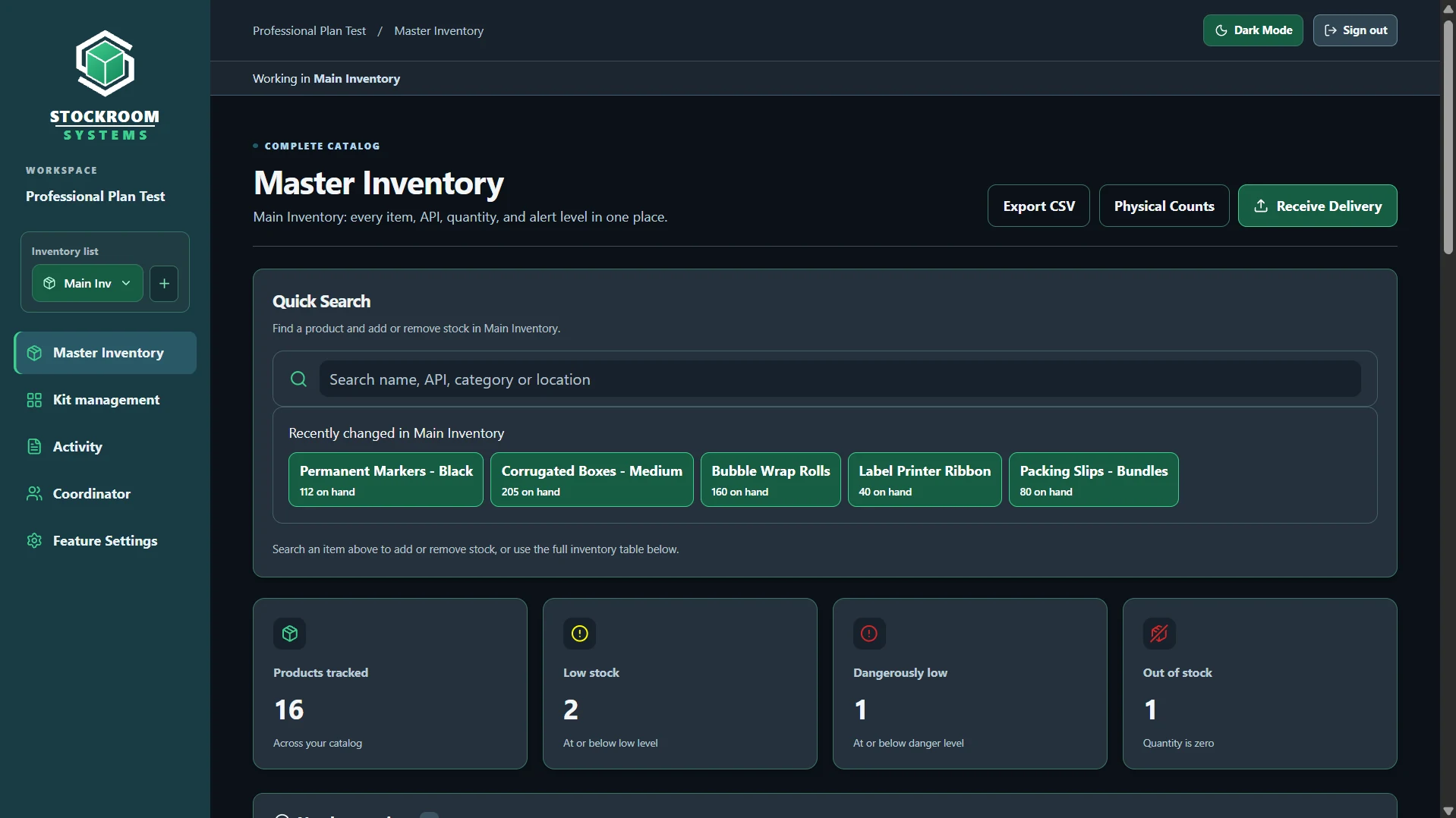Click the 'Professional Plan Test' workspace name
Screen dimensions: 1456x818
[x=95, y=197]
